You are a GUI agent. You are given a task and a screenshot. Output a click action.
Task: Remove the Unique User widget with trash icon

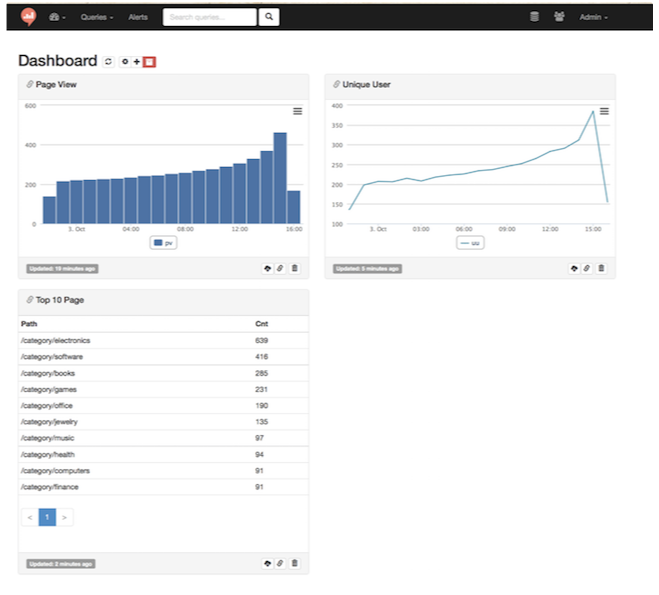(x=600, y=268)
